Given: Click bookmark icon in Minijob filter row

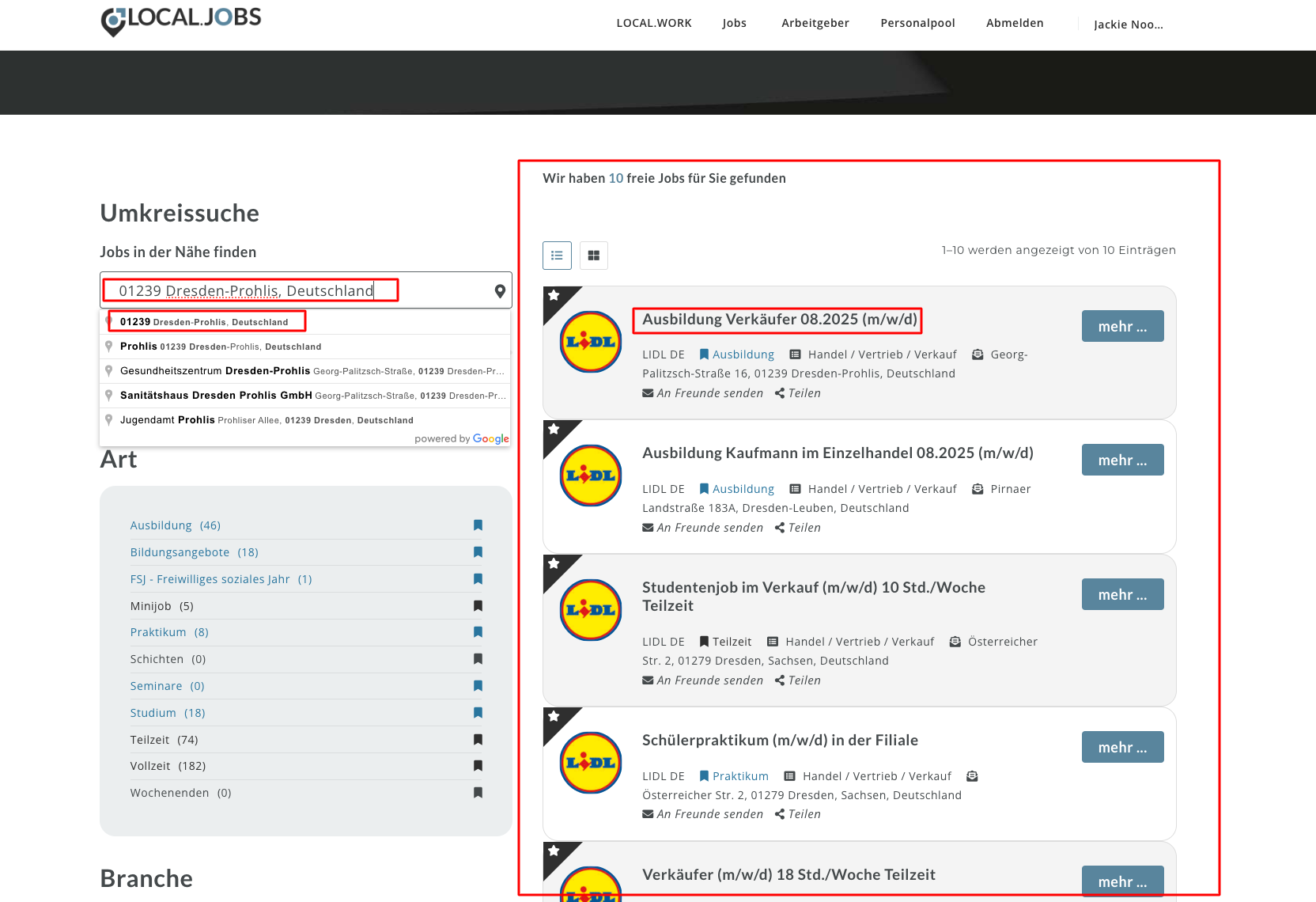Looking at the screenshot, I should 478,606.
